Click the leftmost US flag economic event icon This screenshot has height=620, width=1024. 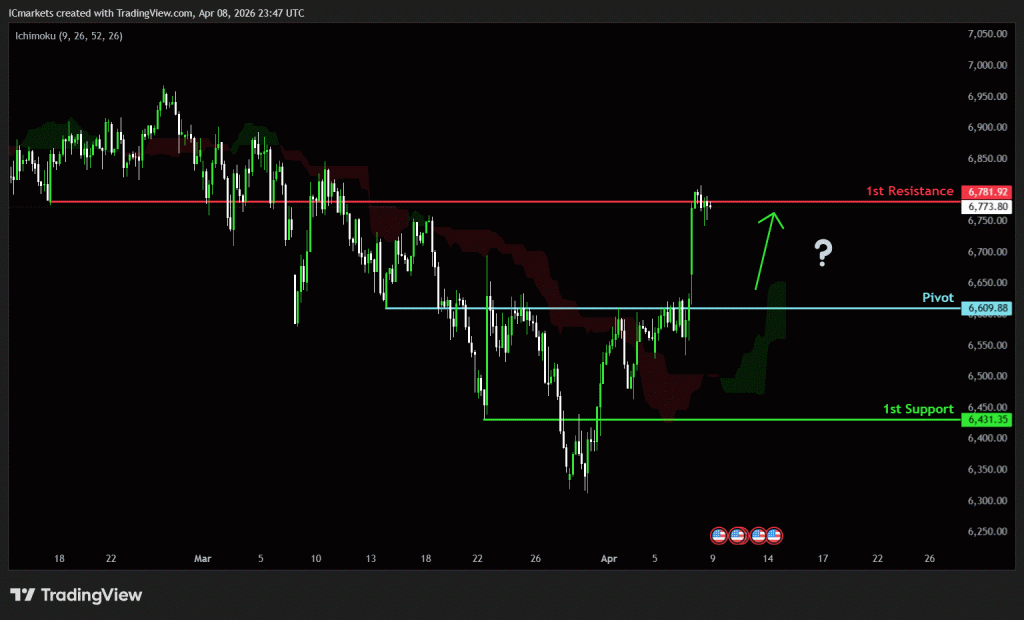(x=718, y=536)
